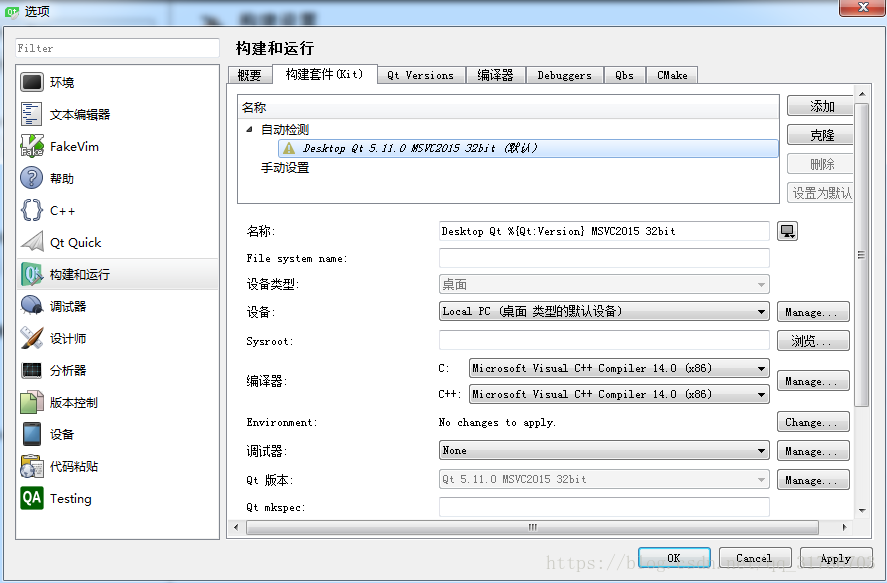Switch to the Qbs tab

pos(625,75)
